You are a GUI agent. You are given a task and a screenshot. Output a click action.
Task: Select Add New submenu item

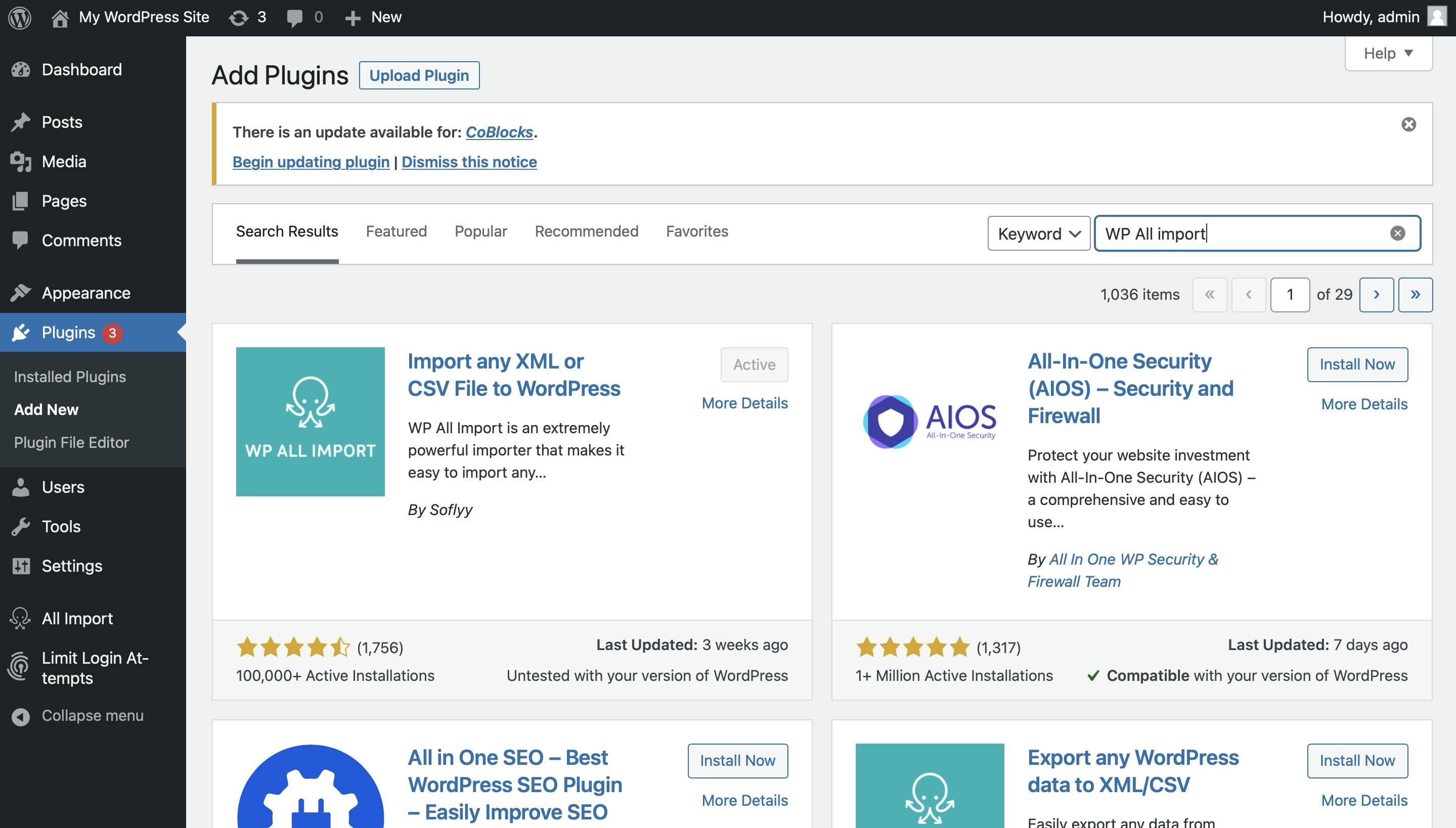tap(46, 409)
